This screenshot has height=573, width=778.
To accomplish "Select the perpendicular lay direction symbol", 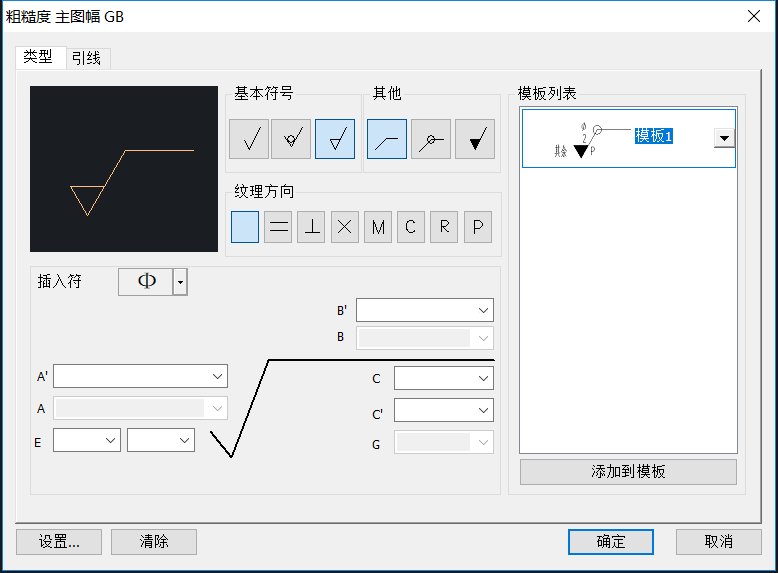I will 311,227.
